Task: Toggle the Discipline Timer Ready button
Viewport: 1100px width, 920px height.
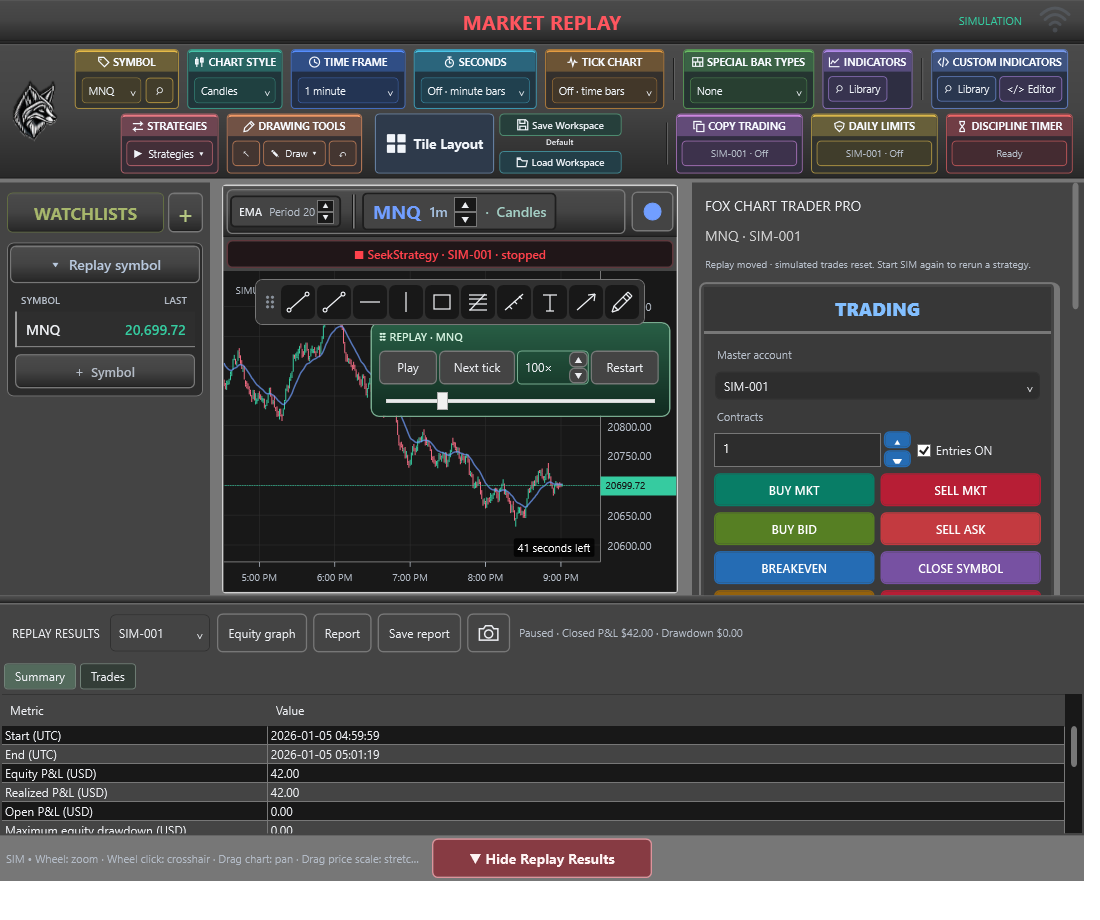Action: 1009,154
